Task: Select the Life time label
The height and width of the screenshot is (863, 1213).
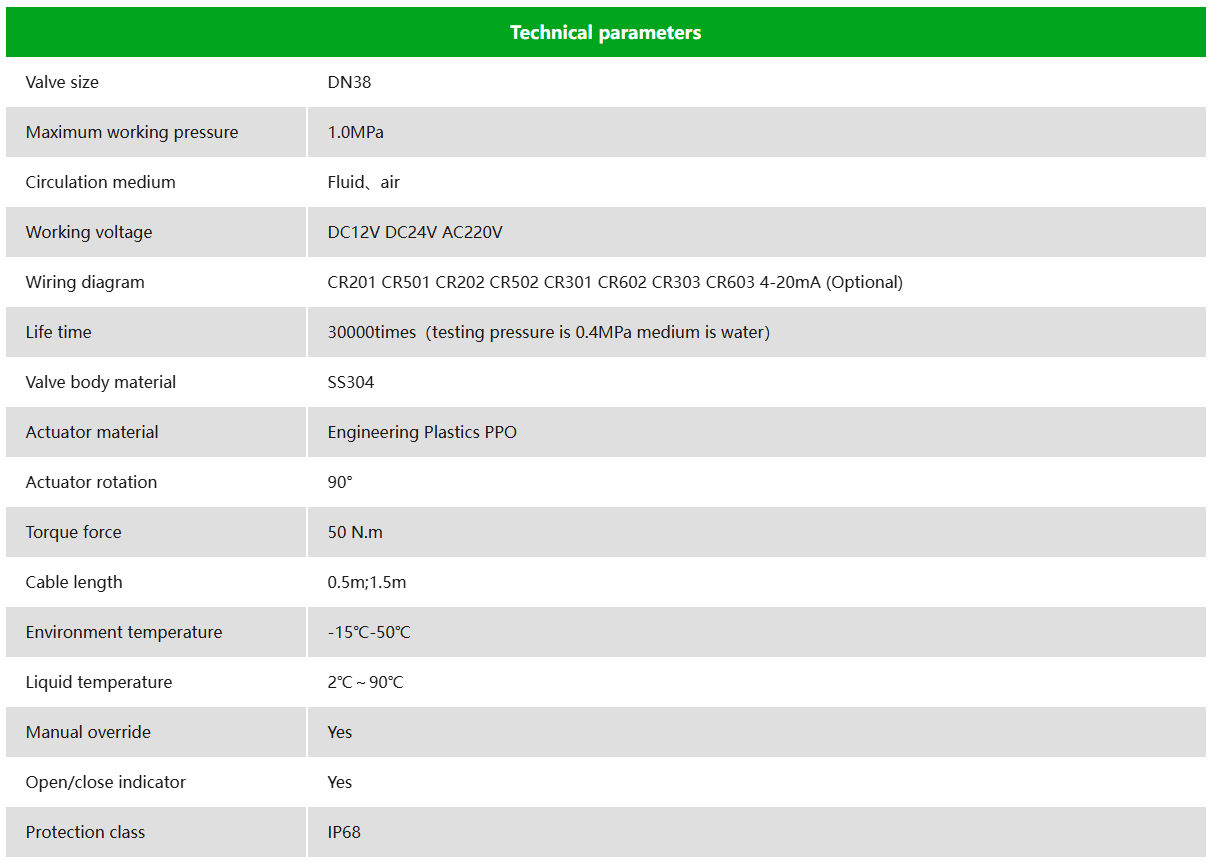Action: click(59, 332)
